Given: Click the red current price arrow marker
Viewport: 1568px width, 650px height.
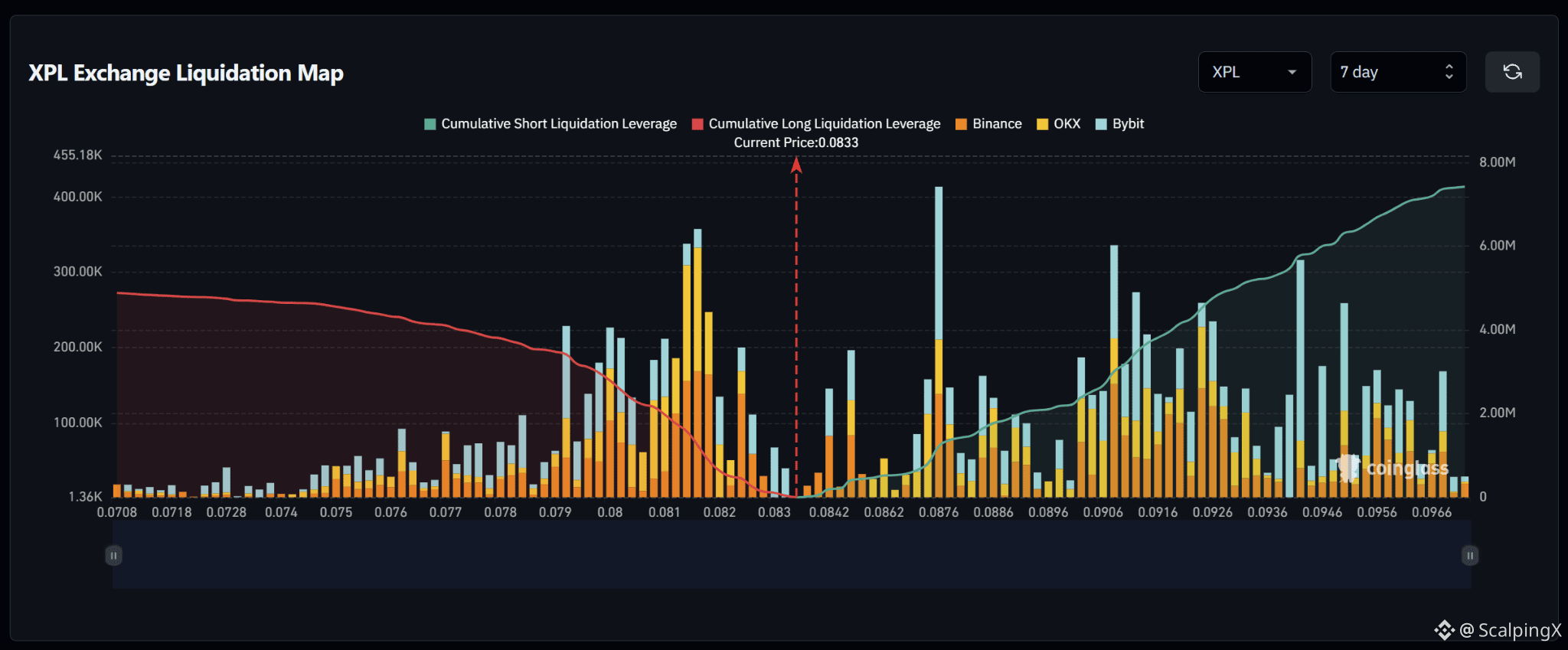Looking at the screenshot, I should point(796,165).
